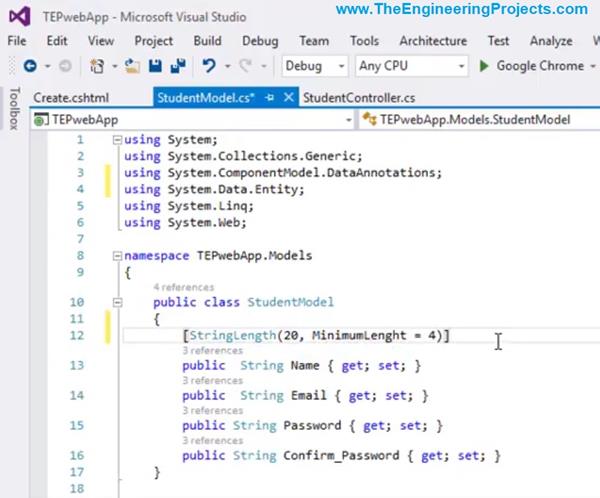Image resolution: width=600 pixels, height=498 pixels.
Task: Click 'System.Web' on line 6
Action: click(x=204, y=223)
